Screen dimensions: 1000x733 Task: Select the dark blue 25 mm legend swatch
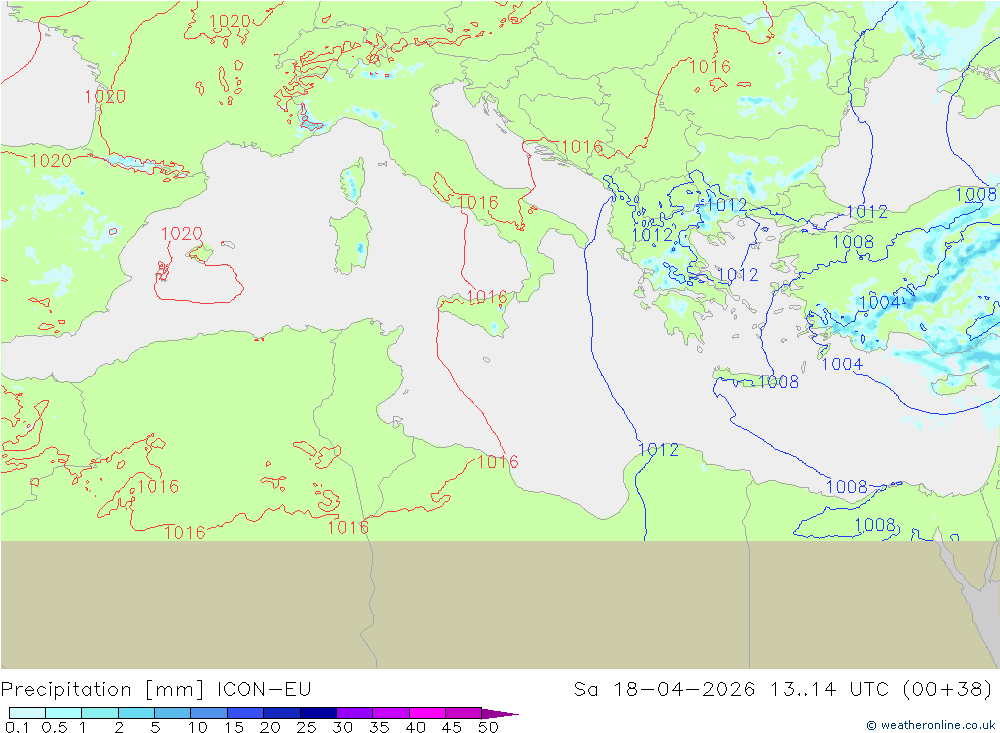(318, 713)
